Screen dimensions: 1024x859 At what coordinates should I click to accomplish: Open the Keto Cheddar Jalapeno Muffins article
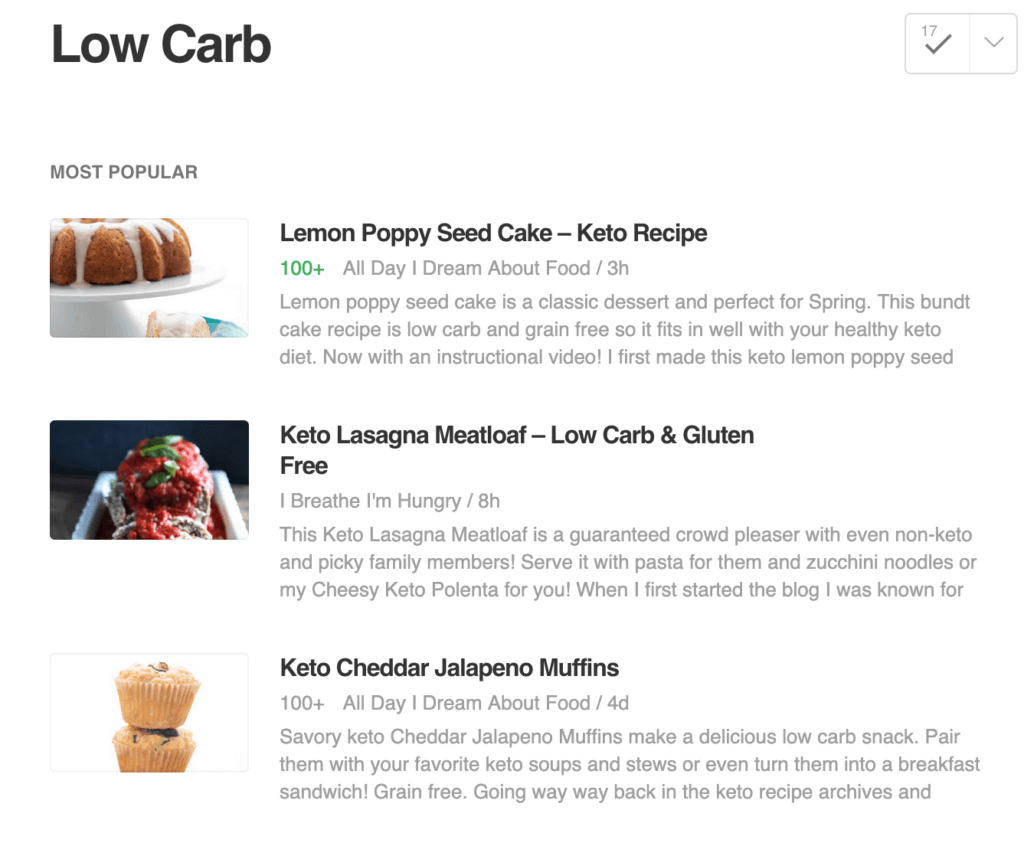click(449, 668)
